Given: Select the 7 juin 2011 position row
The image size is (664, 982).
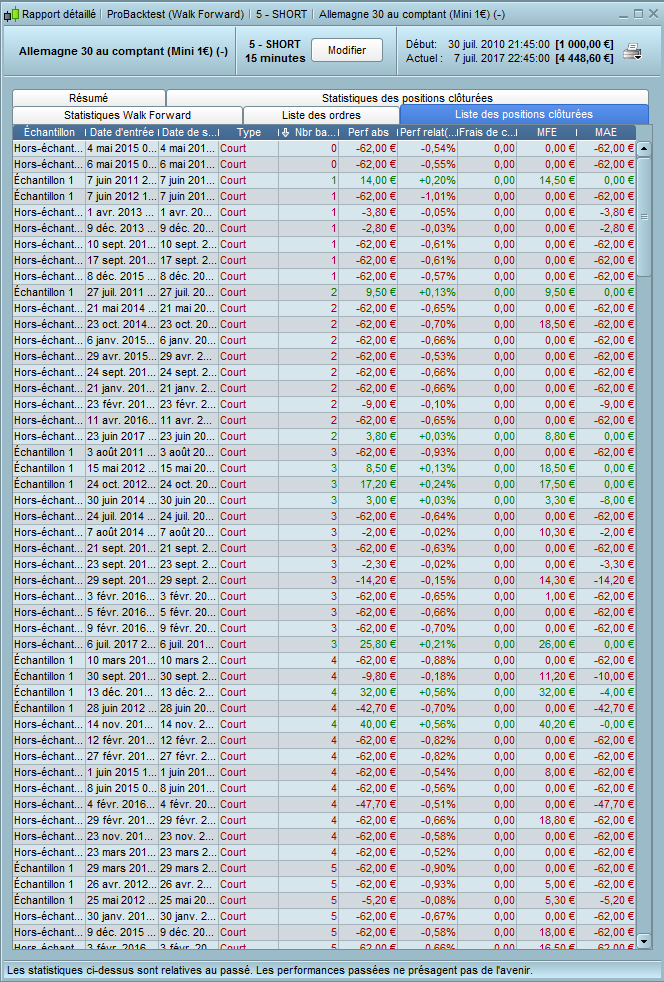Looking at the screenshot, I should click(120, 180).
